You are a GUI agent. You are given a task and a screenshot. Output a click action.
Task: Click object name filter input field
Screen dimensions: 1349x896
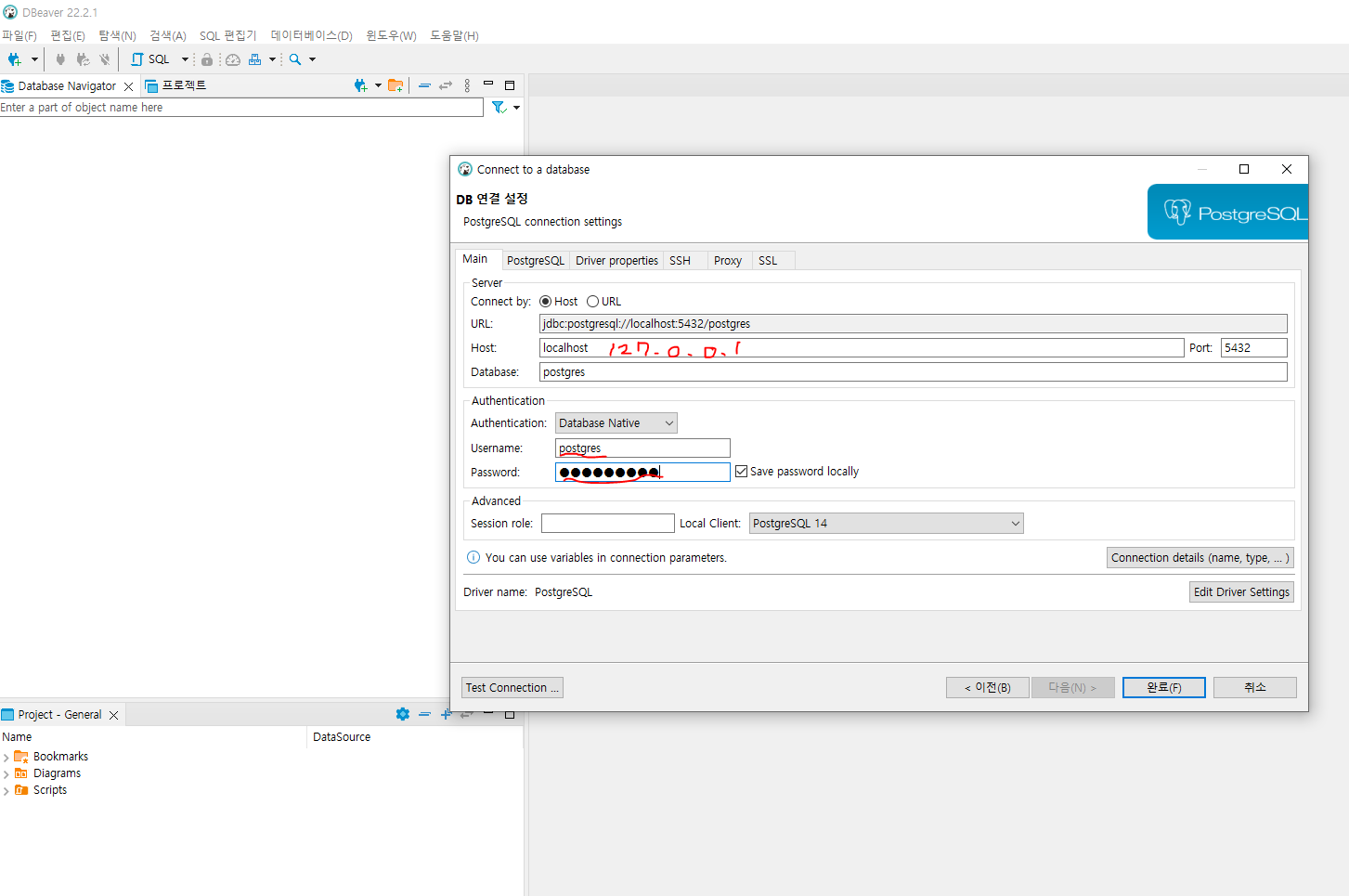point(241,108)
